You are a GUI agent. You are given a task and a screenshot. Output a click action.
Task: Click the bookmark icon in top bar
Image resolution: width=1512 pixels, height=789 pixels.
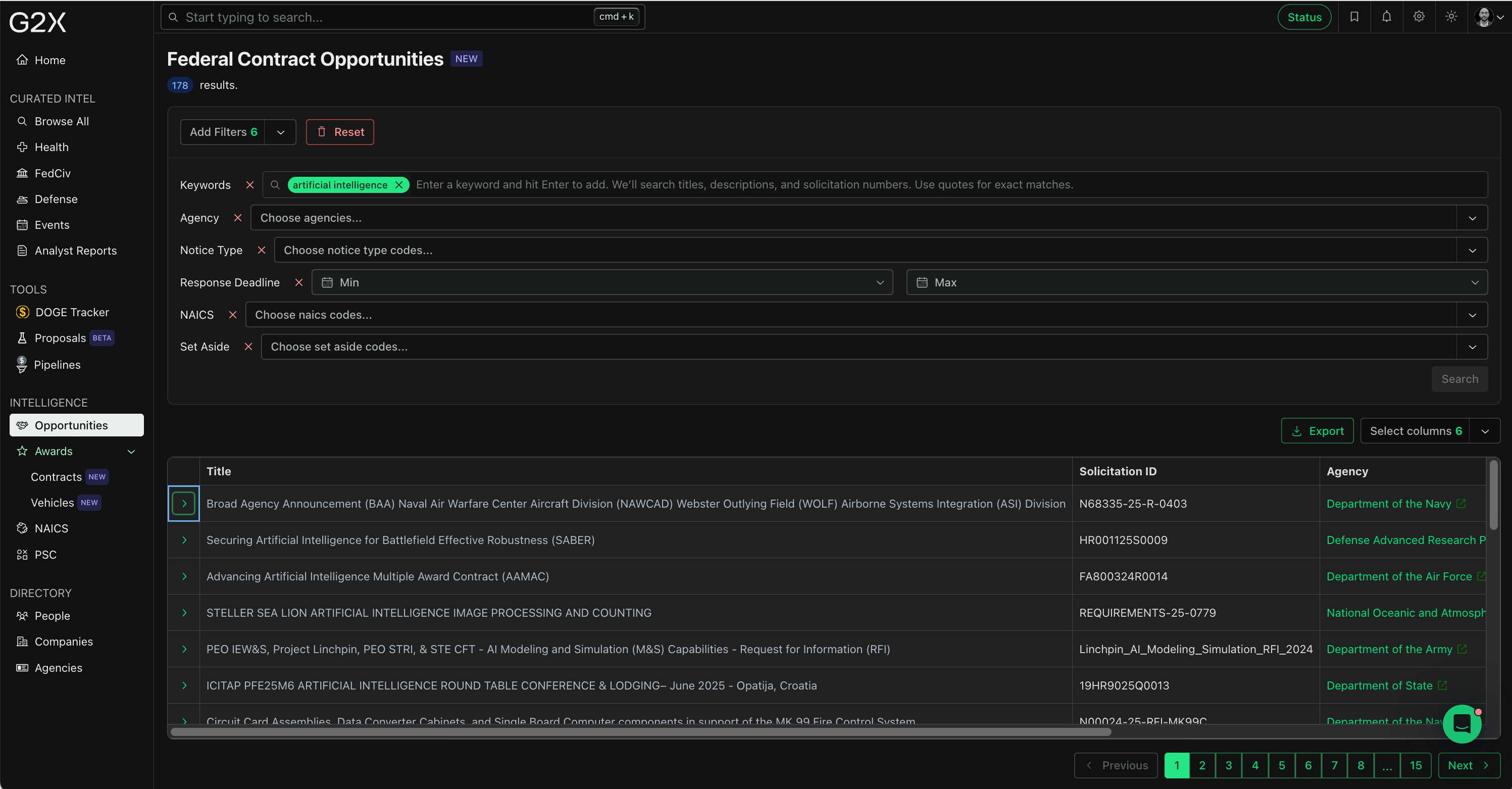(1354, 17)
